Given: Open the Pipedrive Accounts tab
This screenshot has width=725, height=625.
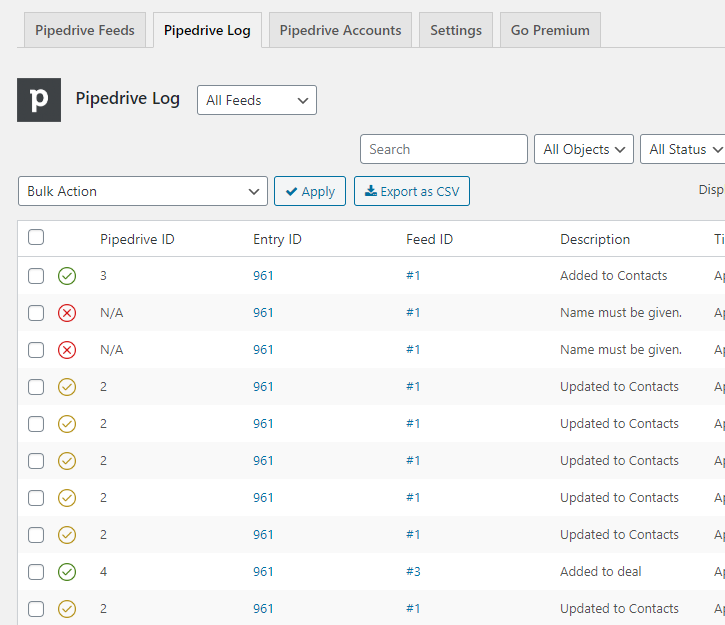Looking at the screenshot, I should 340,30.
